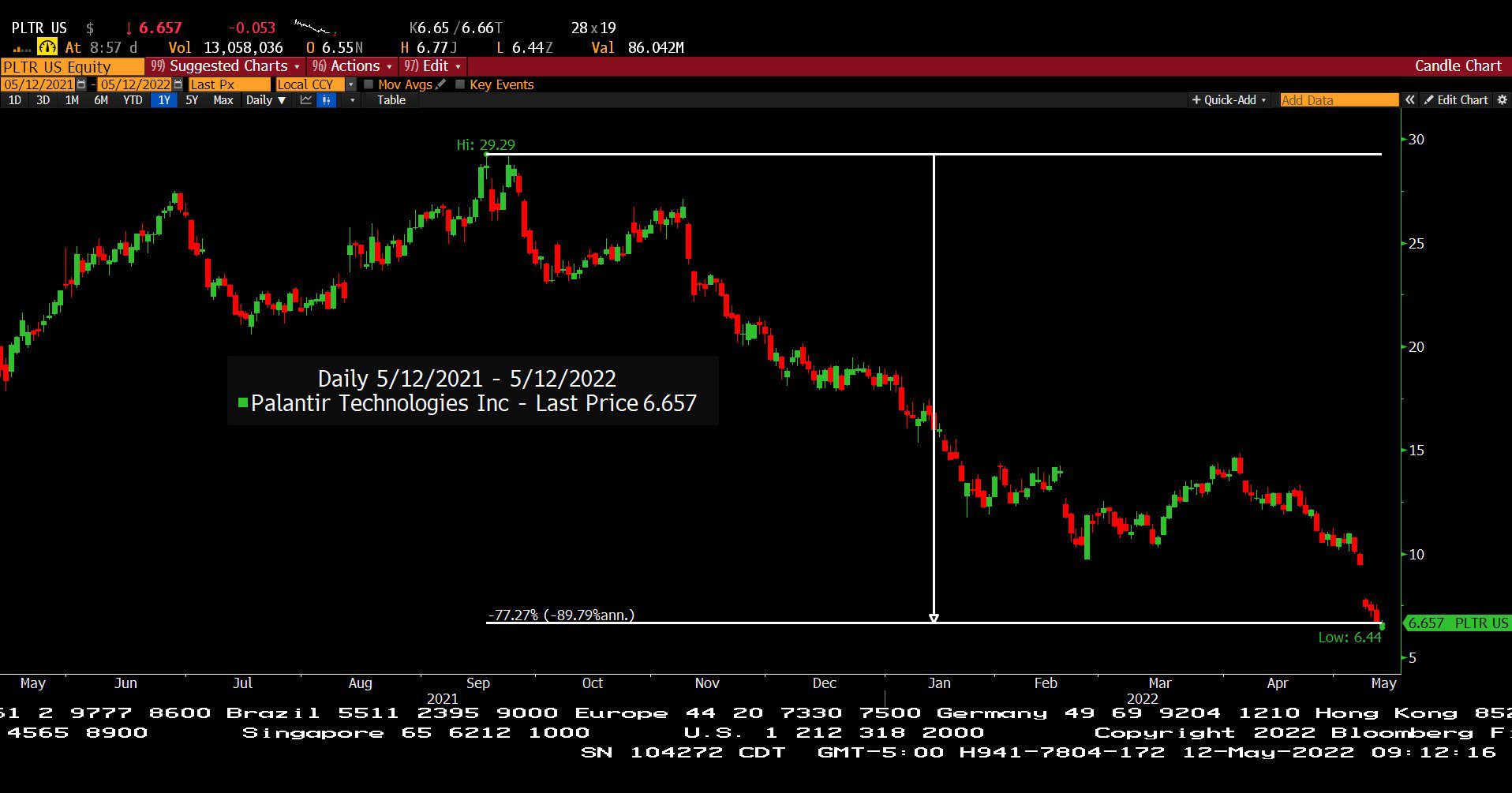Select the 1M time range

tap(72, 100)
